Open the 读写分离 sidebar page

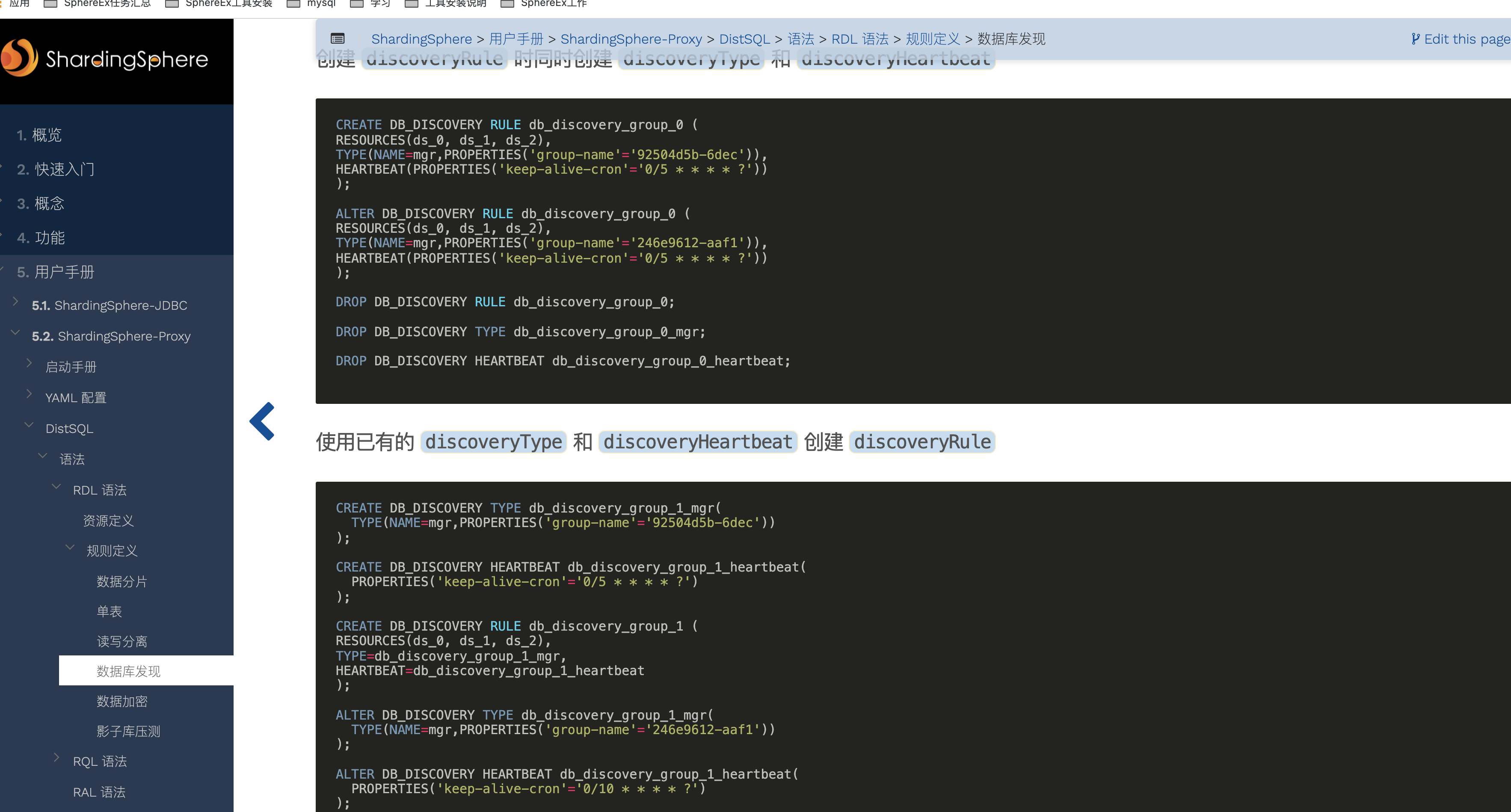pos(122,641)
